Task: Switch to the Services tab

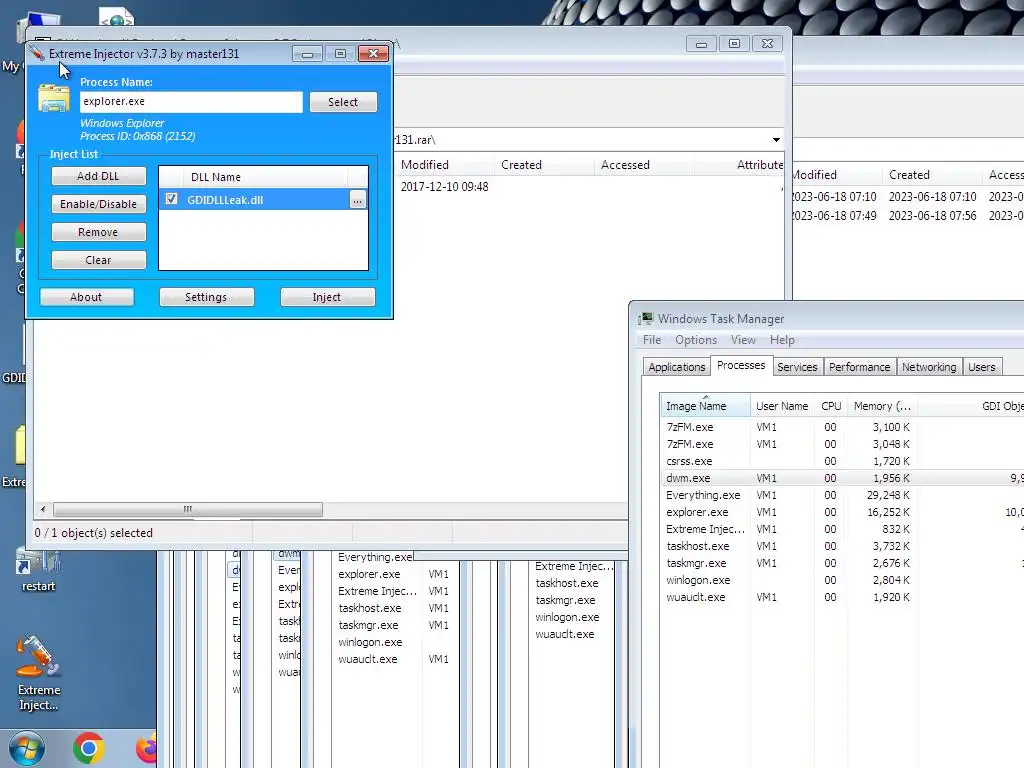Action: (797, 367)
